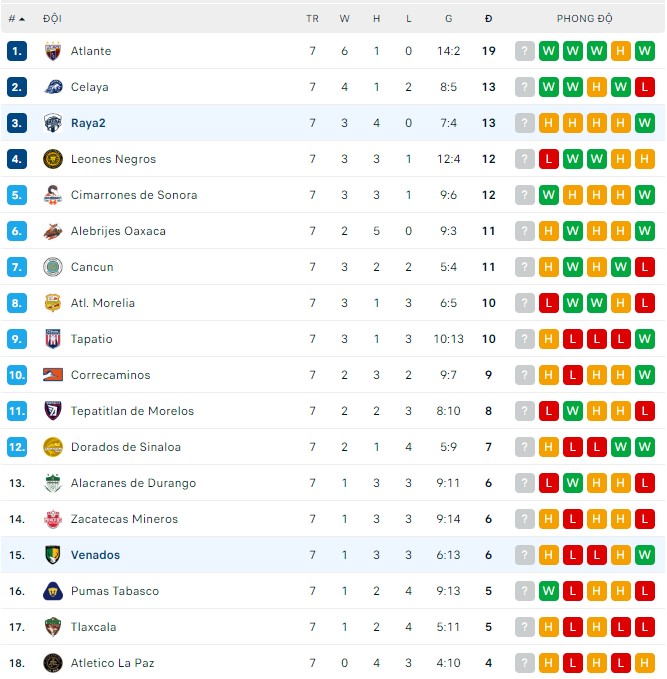The image size is (667, 679).
Task: Click the Leones Negros team logo
Action: pyautogui.click(x=53, y=159)
